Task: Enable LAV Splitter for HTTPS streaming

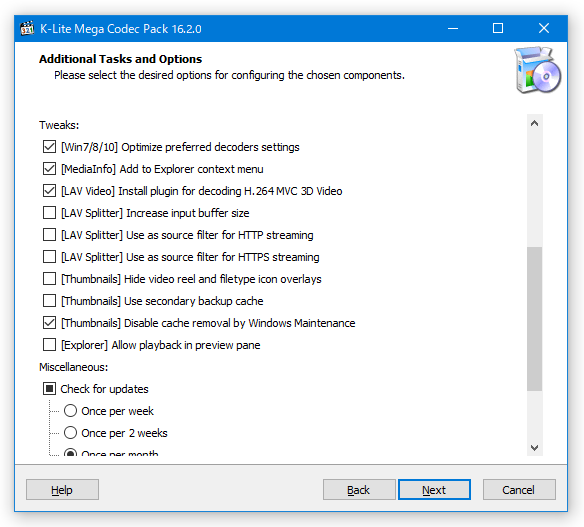Action: pos(49,257)
